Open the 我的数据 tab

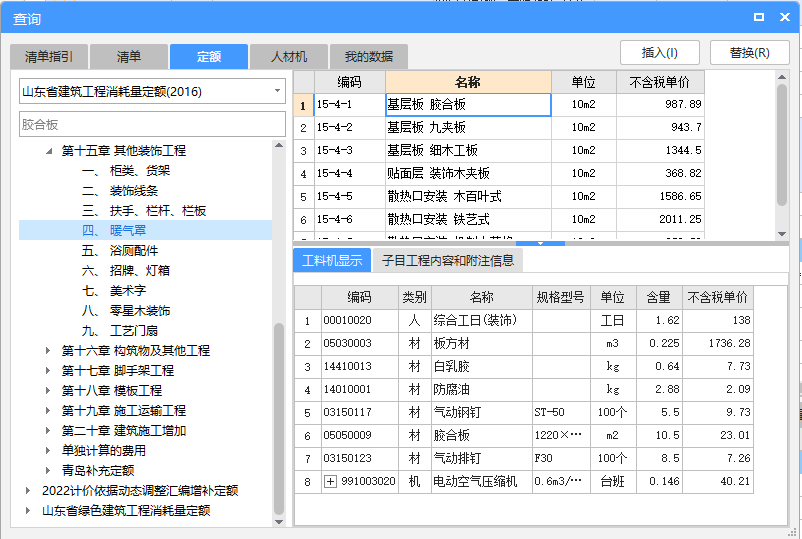(369, 56)
